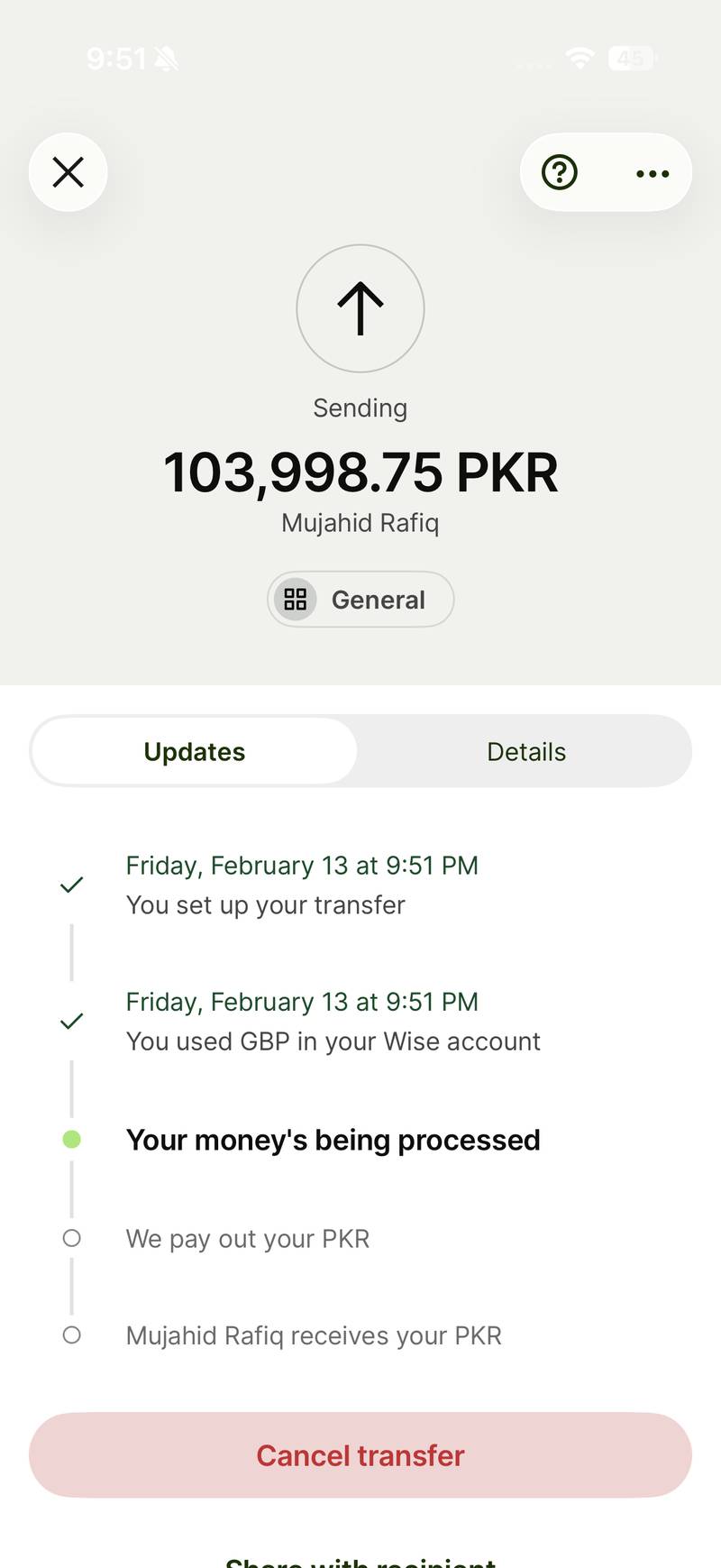Tap the recipient name Mujahid Rafiq
The height and width of the screenshot is (1568, 721).
(360, 523)
